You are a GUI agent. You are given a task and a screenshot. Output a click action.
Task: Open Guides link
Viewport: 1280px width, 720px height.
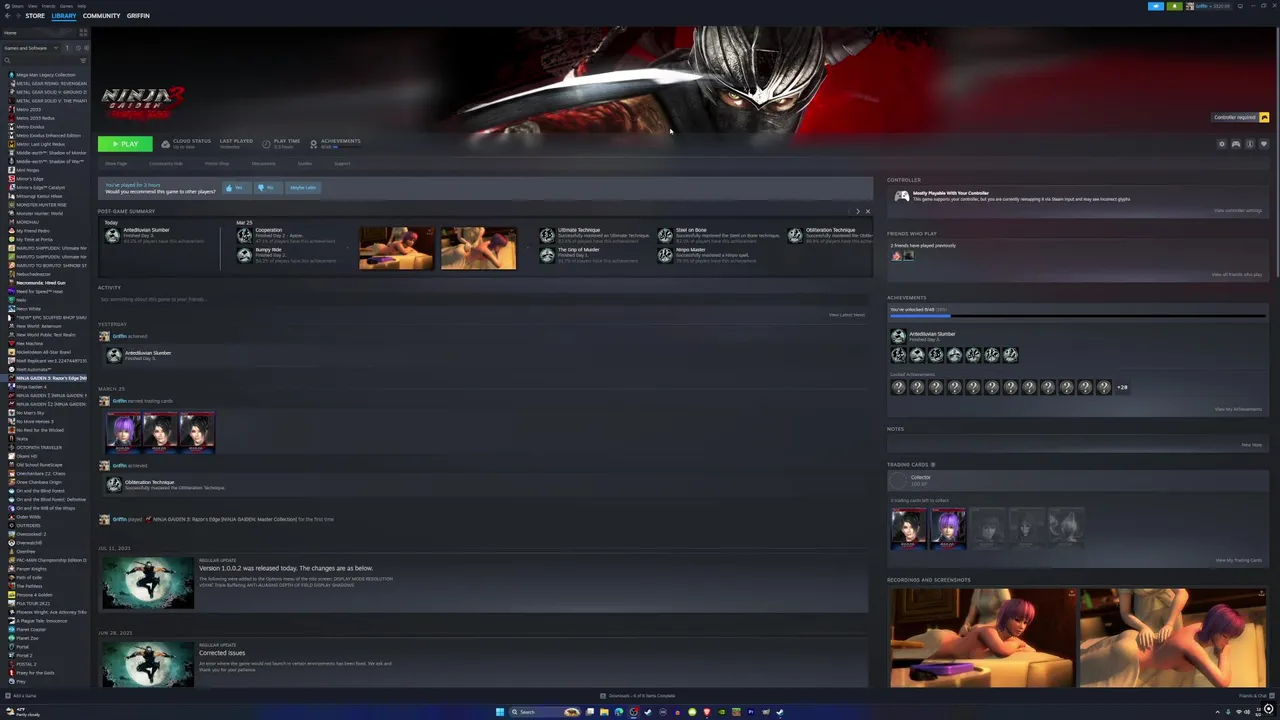305,164
